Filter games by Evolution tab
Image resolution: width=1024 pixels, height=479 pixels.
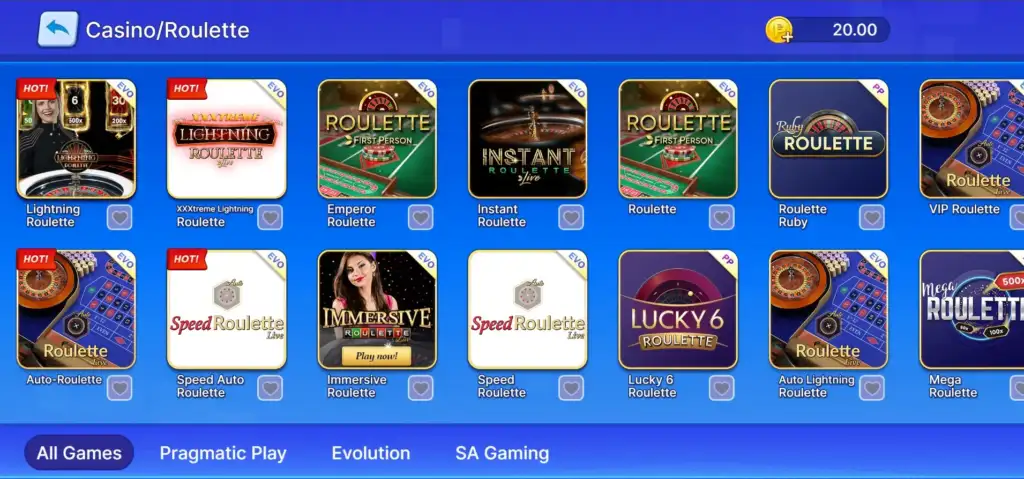(371, 453)
